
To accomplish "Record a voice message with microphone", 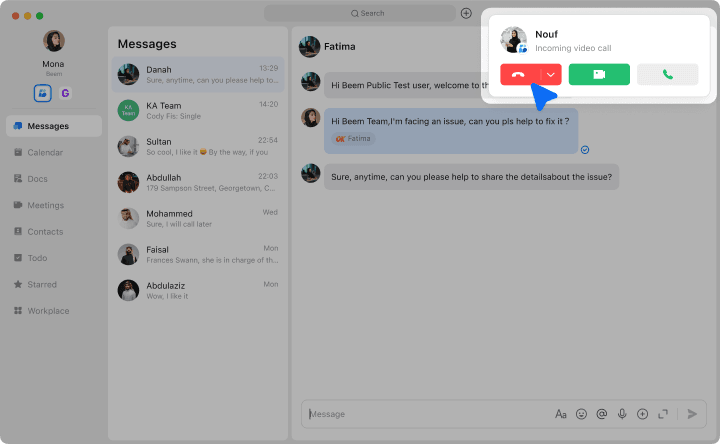I will tap(622, 414).
